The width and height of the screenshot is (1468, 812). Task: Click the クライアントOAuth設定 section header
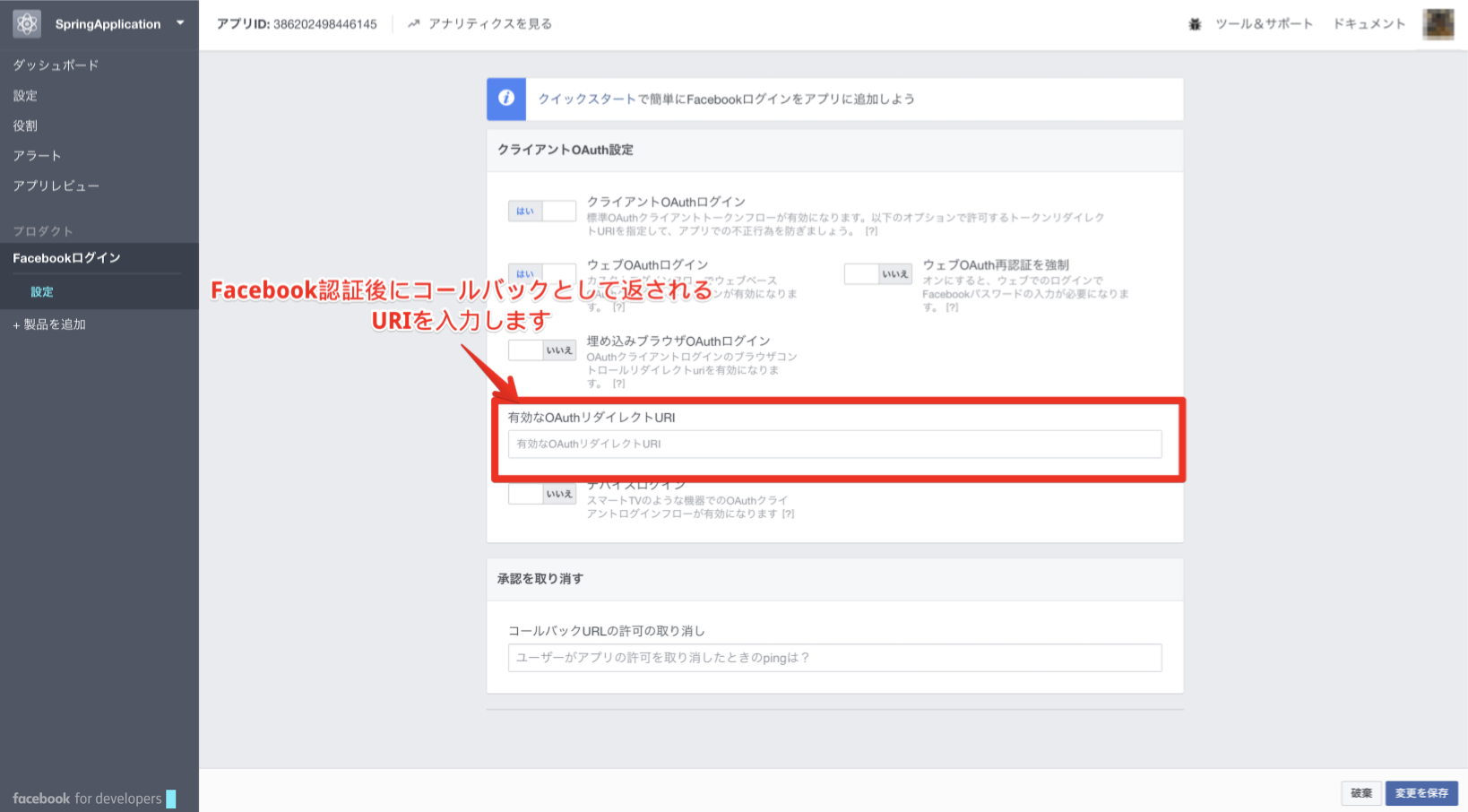[566, 150]
